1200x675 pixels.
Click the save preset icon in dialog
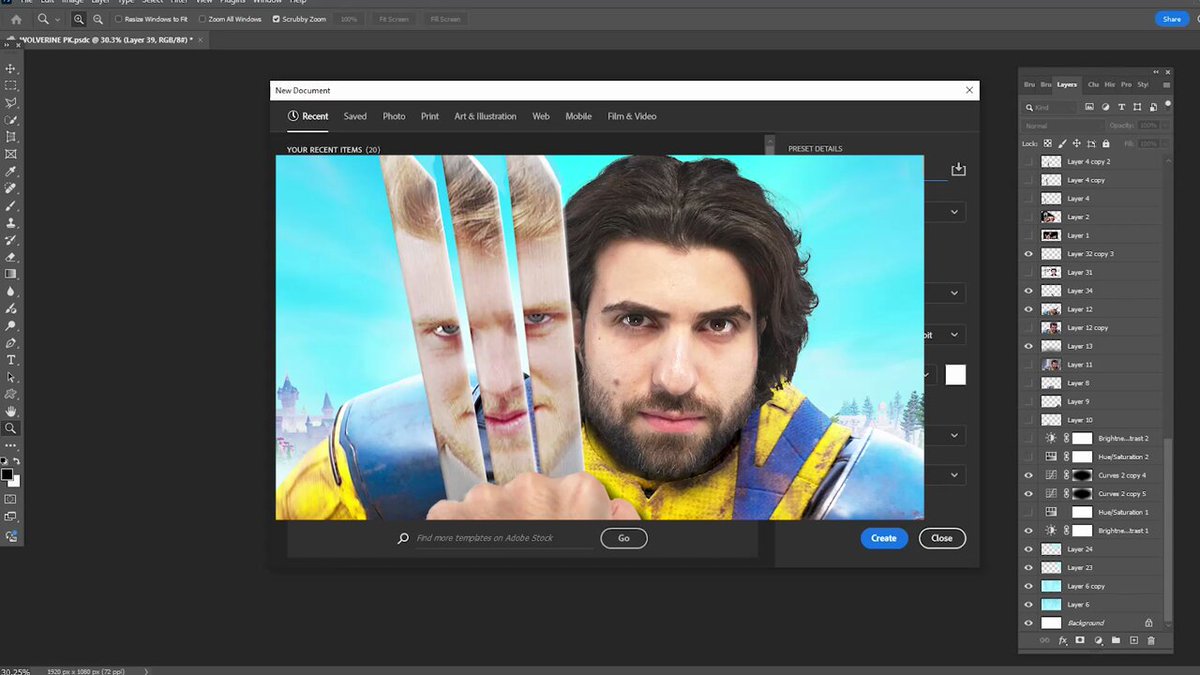958,169
